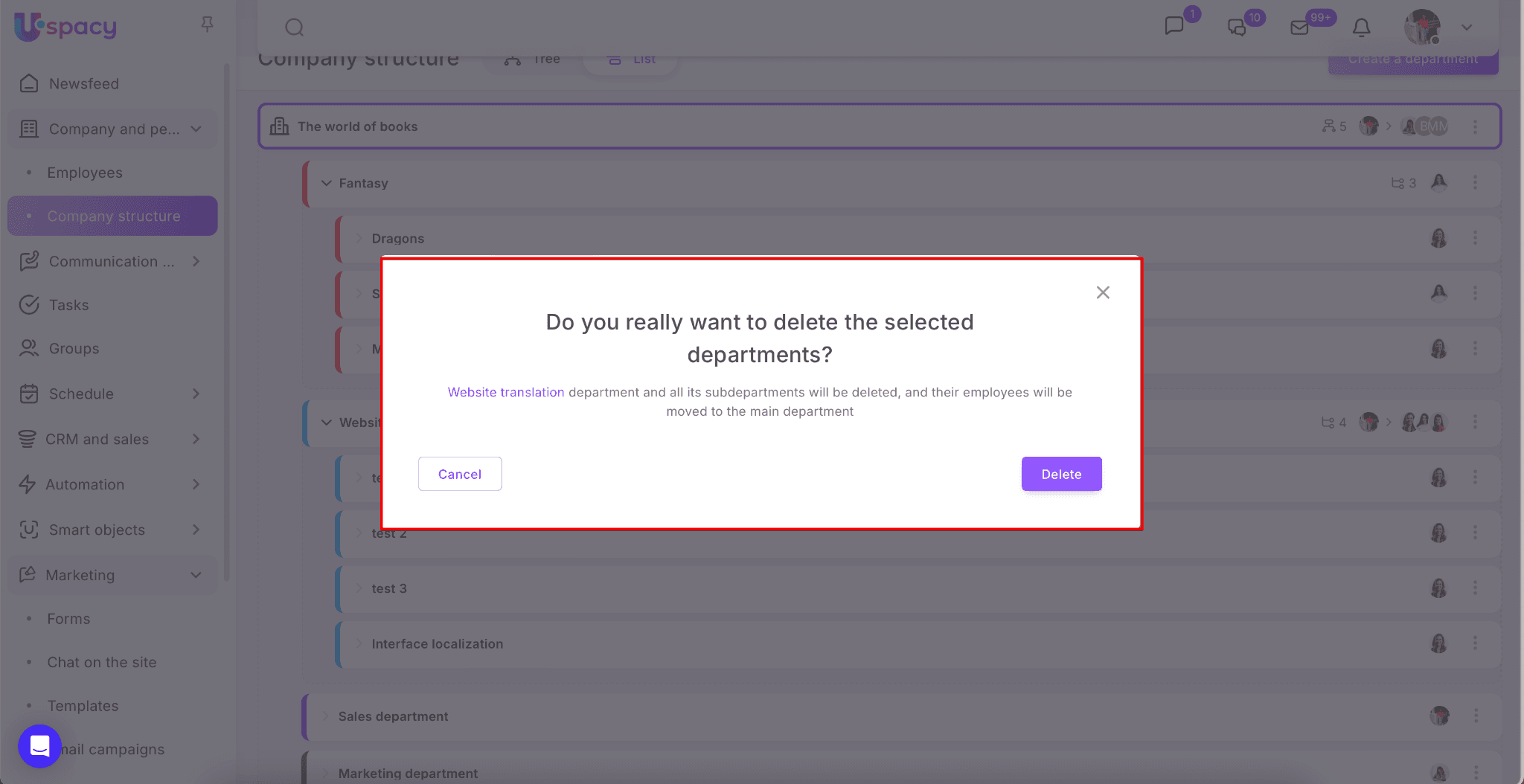Image resolution: width=1524 pixels, height=784 pixels.
Task: Open Tasks from the sidebar
Action: coord(68,305)
